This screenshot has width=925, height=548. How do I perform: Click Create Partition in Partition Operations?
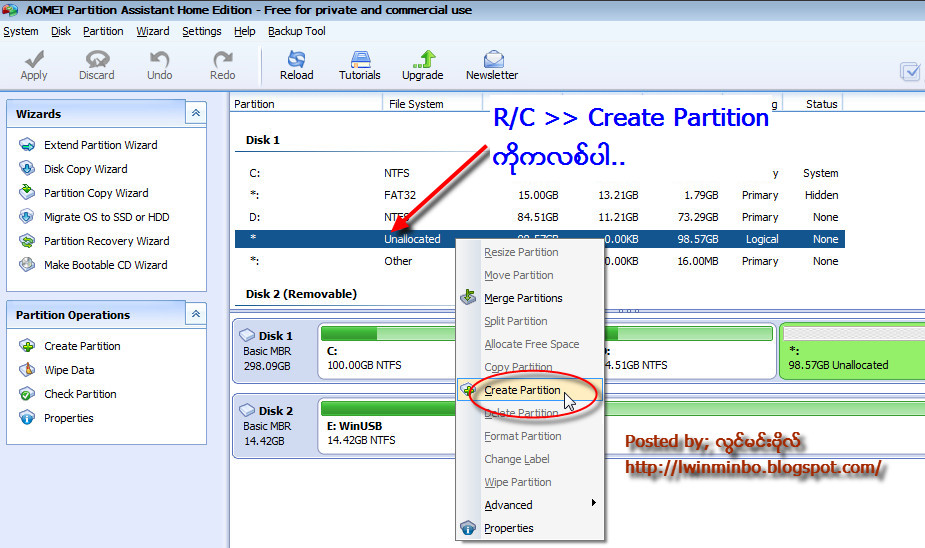(x=82, y=346)
